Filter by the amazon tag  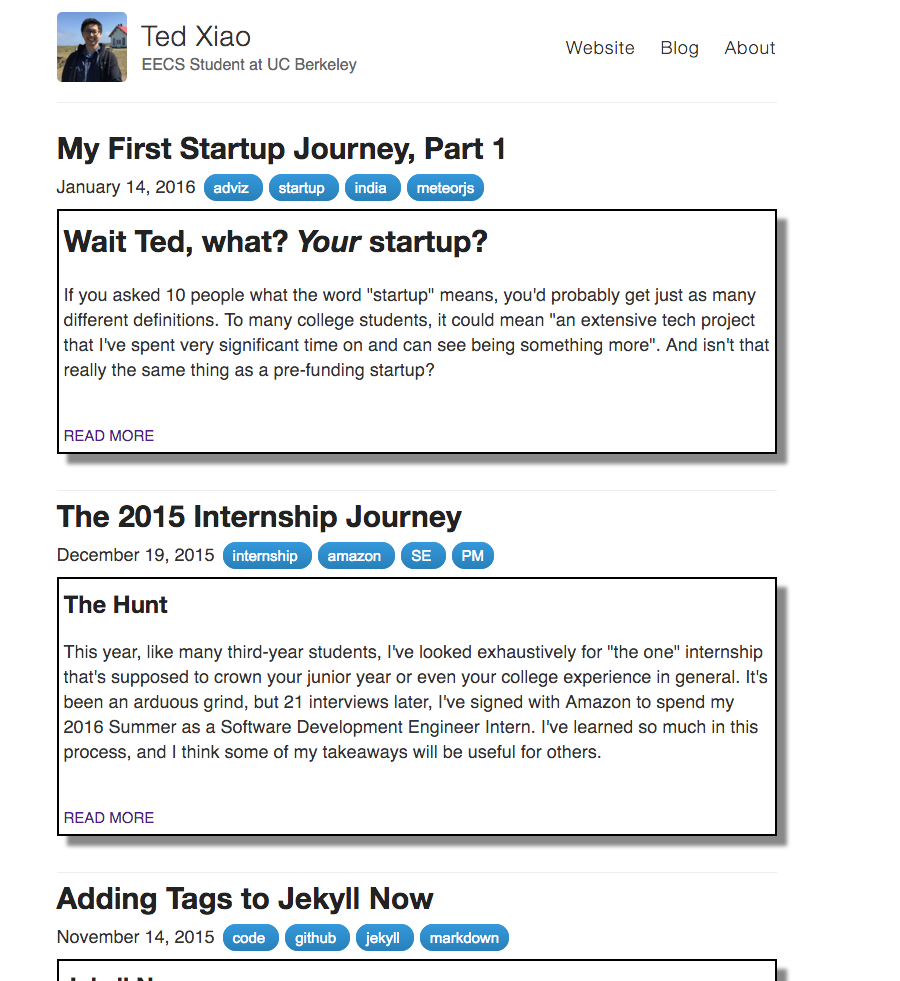coord(356,556)
